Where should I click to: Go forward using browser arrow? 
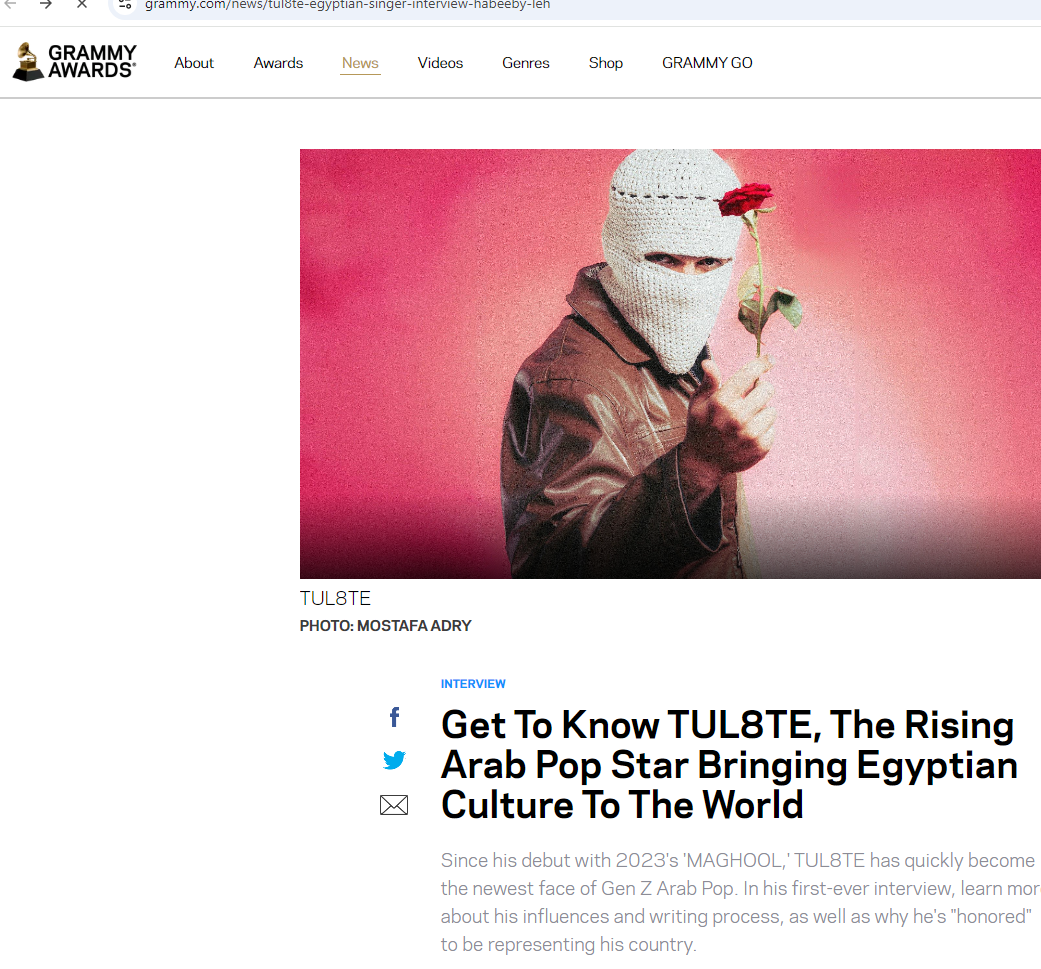[45, 5]
